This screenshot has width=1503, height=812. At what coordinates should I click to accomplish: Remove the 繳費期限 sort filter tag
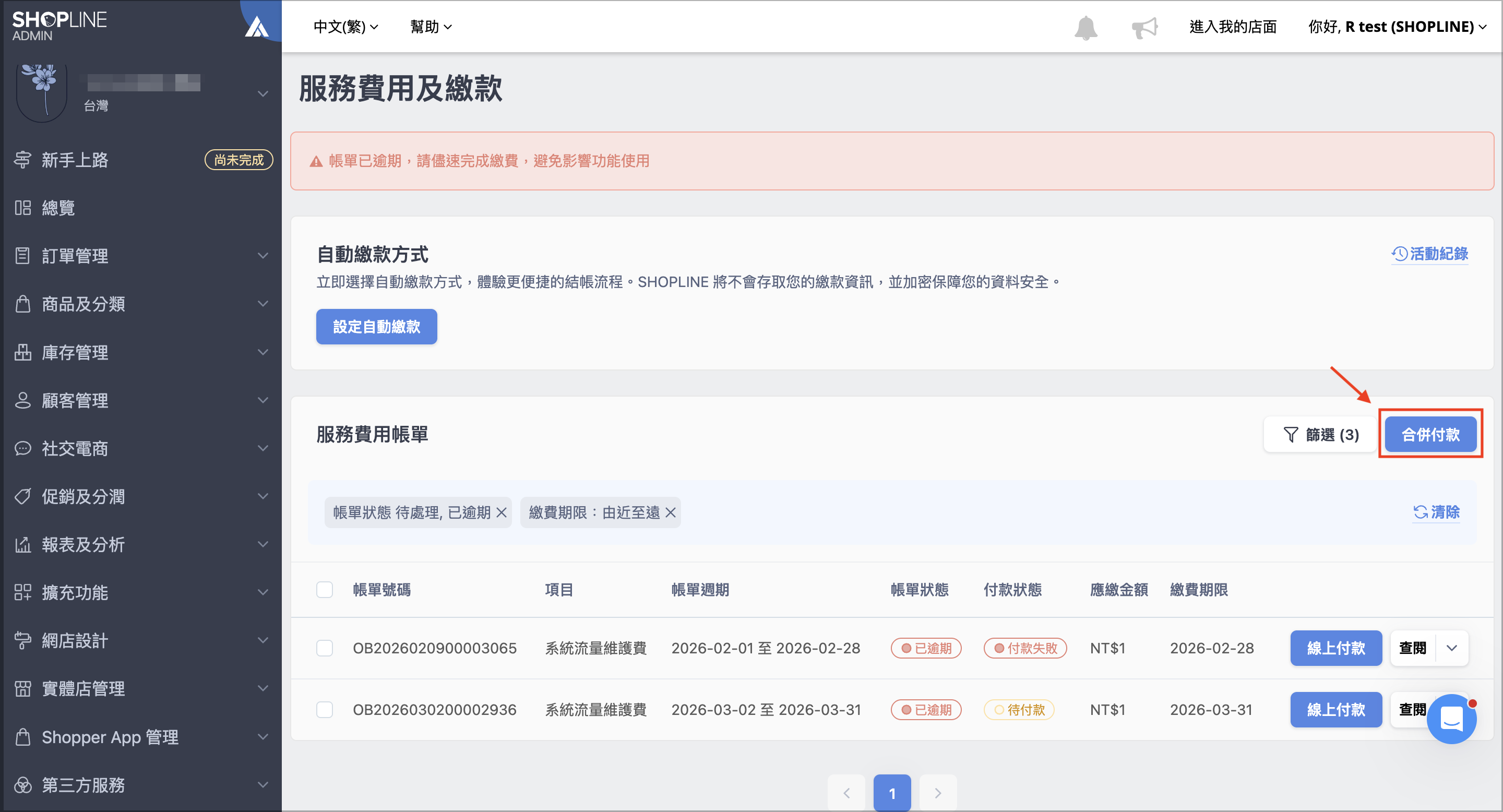[x=671, y=512]
